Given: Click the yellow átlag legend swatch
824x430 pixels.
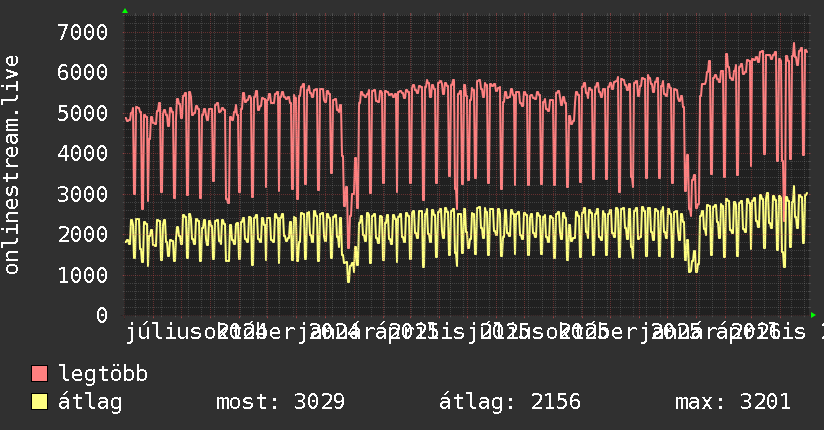Looking at the screenshot, I should [x=39, y=402].
